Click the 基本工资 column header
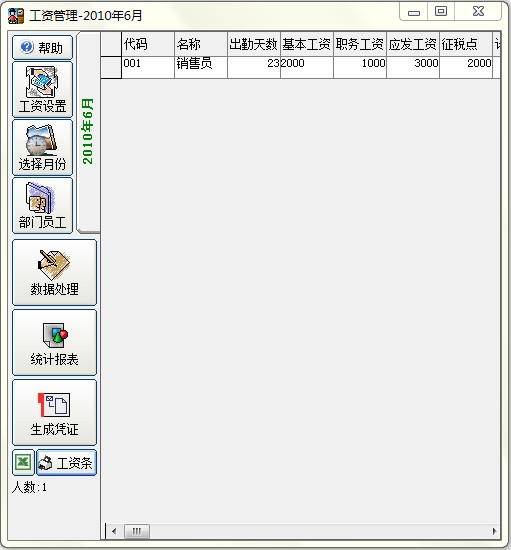 307,44
